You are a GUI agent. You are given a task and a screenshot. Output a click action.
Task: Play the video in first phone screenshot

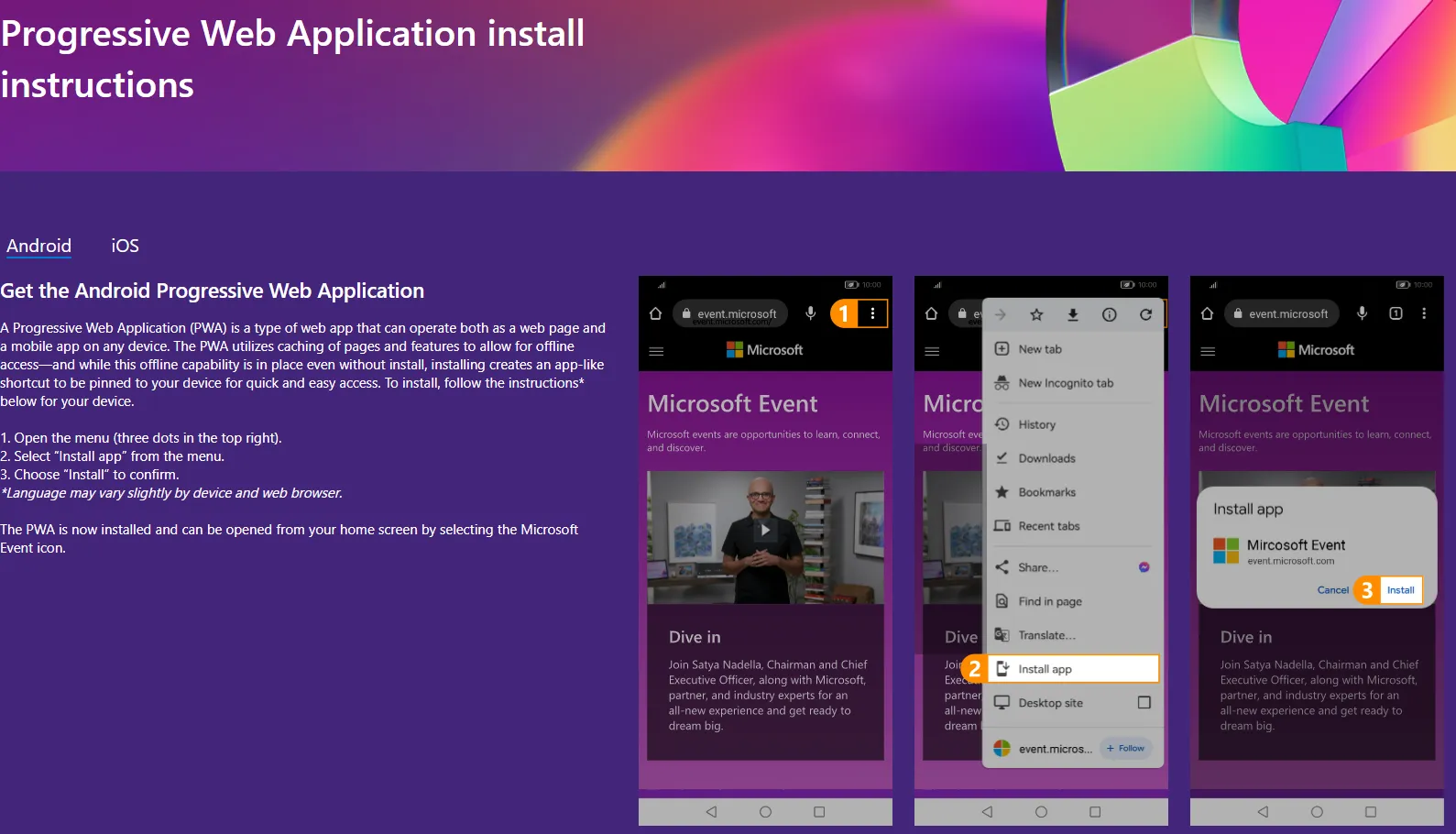click(765, 530)
